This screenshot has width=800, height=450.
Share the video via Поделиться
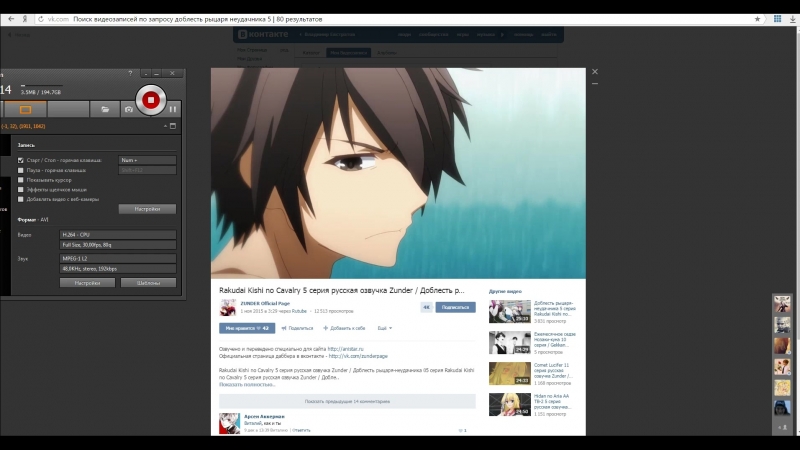point(297,328)
